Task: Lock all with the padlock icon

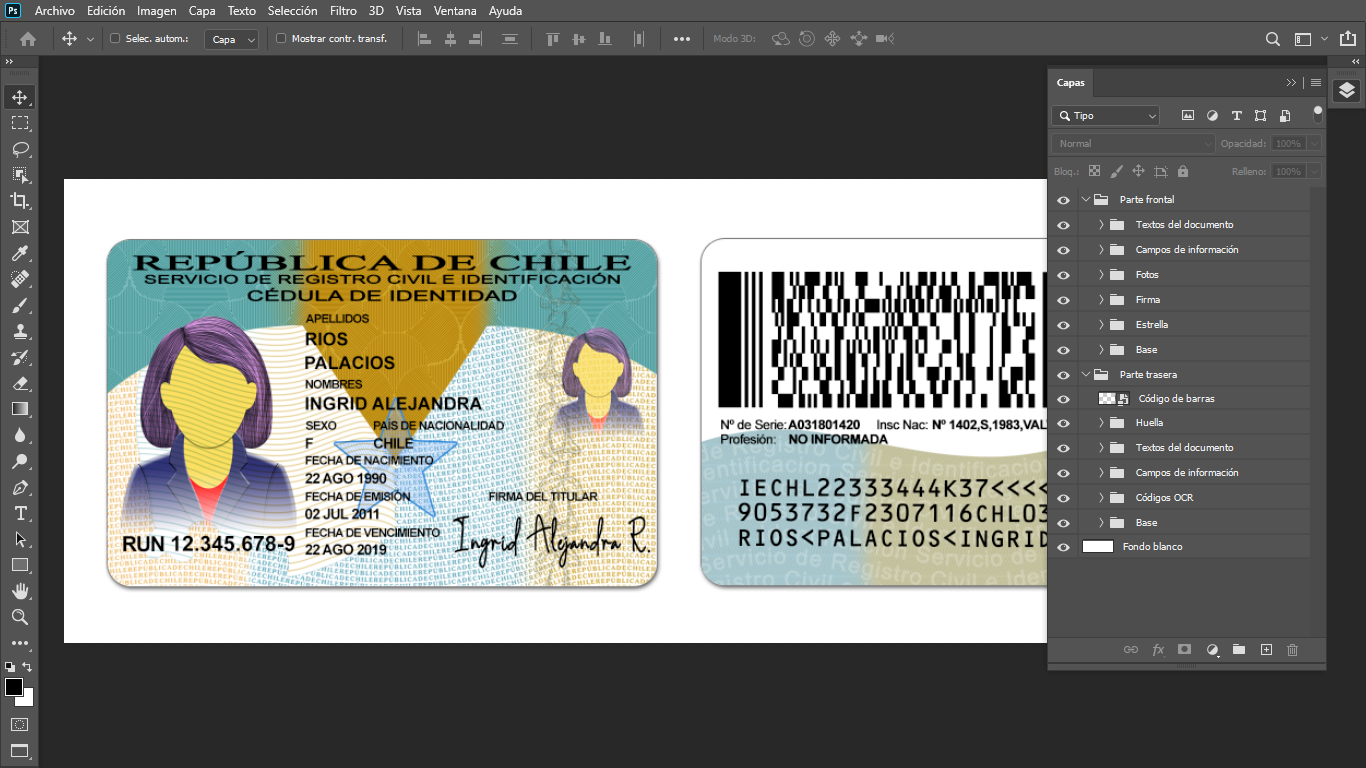Action: tap(1183, 172)
